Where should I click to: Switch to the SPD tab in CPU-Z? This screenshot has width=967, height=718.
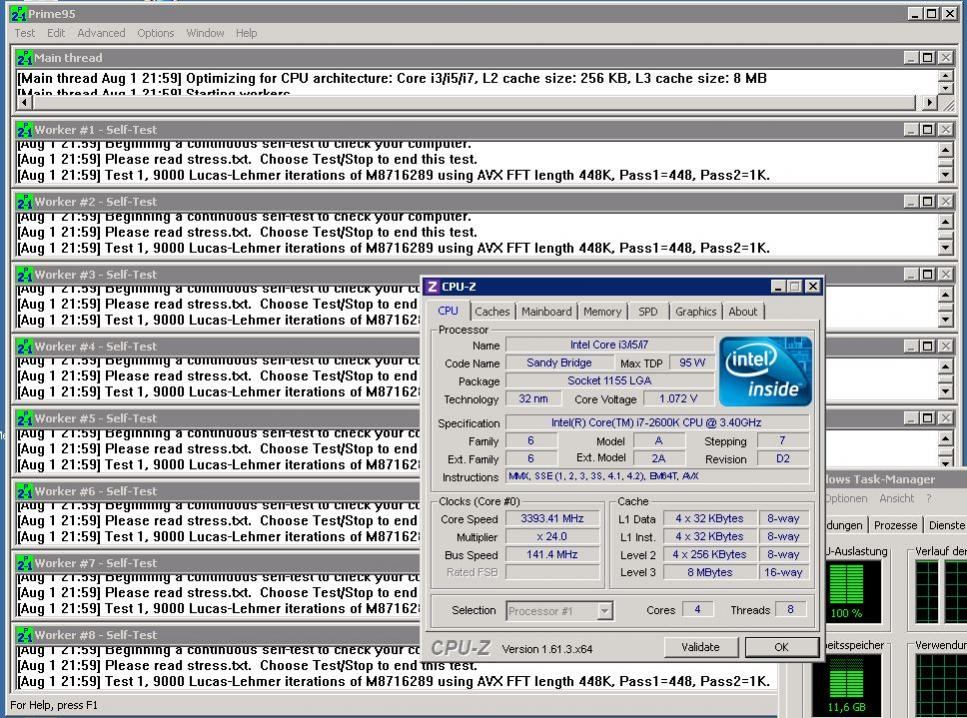pyautogui.click(x=648, y=312)
